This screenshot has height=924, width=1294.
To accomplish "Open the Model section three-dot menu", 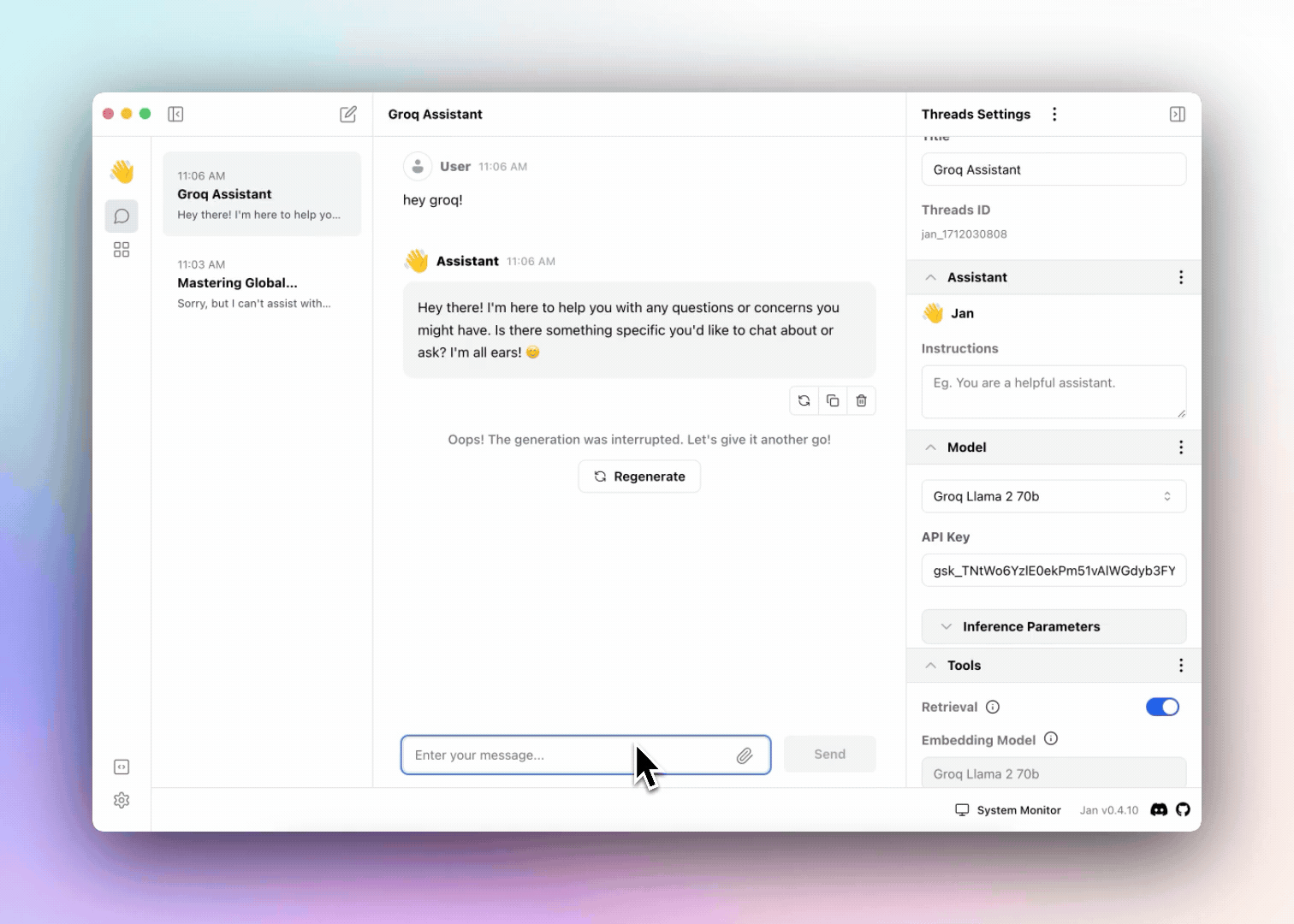I will (1181, 447).
